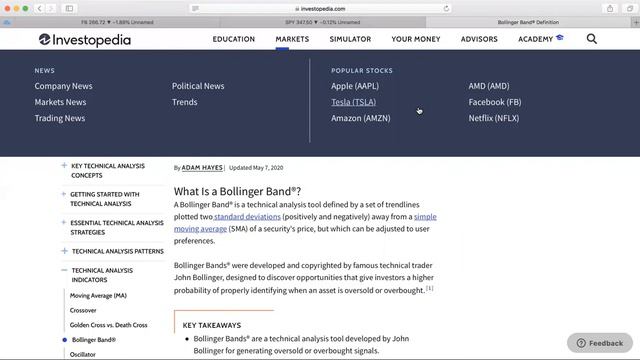Open the Simulator menu
The width and height of the screenshot is (640, 360).
pos(350,39)
